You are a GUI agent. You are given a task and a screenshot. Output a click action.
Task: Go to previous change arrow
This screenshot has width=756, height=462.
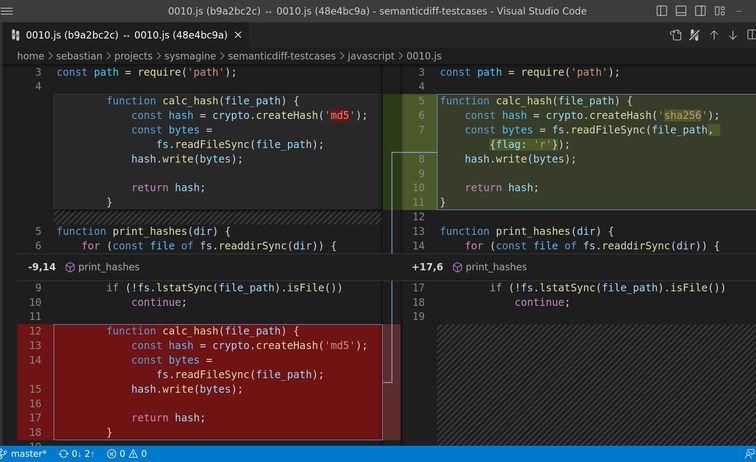pos(714,34)
